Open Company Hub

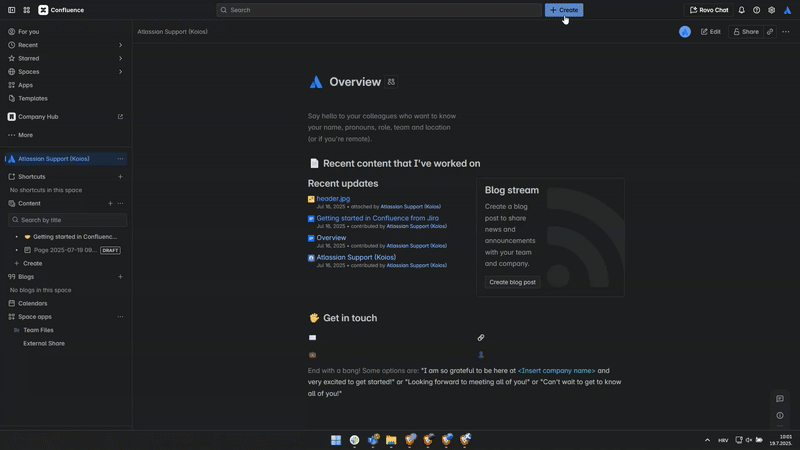pos(38,117)
